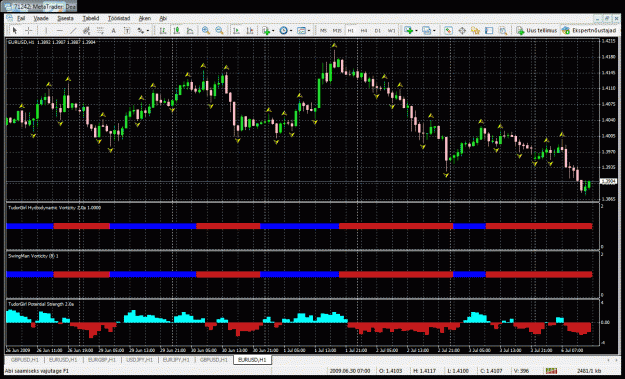This screenshot has height=379, width=625.
Task: Open the Sisesta menu
Action: point(65,18)
